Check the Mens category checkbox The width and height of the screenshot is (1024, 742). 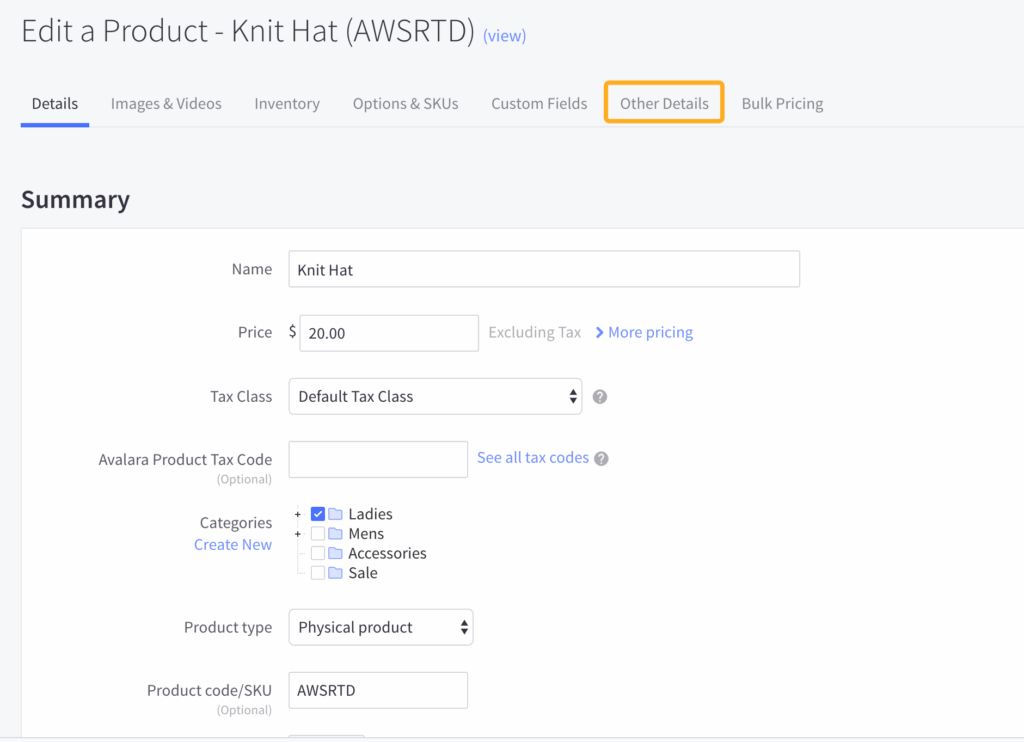coord(318,534)
